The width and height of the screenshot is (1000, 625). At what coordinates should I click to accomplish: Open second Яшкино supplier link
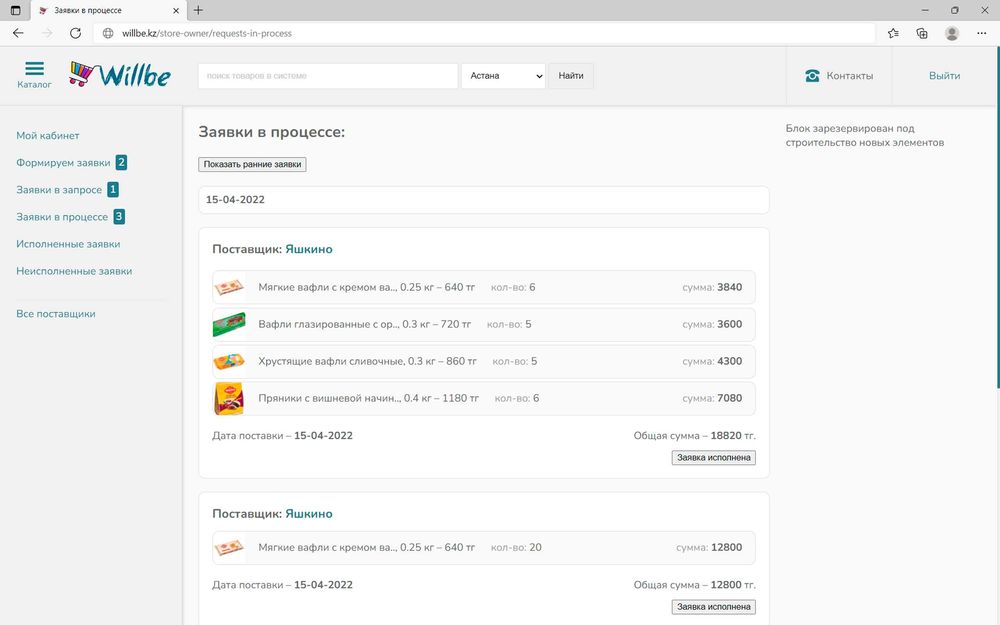point(309,514)
